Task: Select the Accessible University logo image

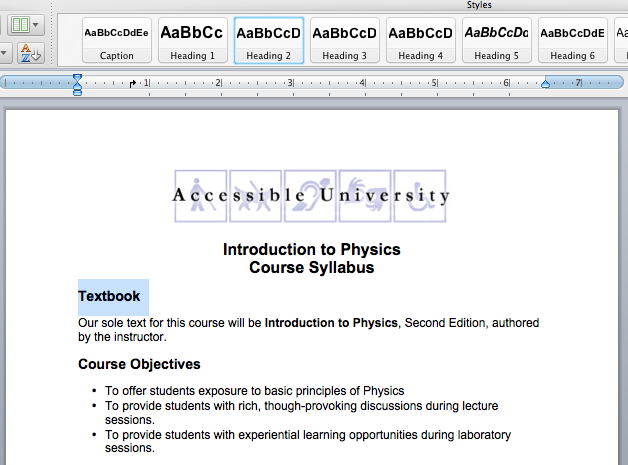Action: tap(311, 195)
